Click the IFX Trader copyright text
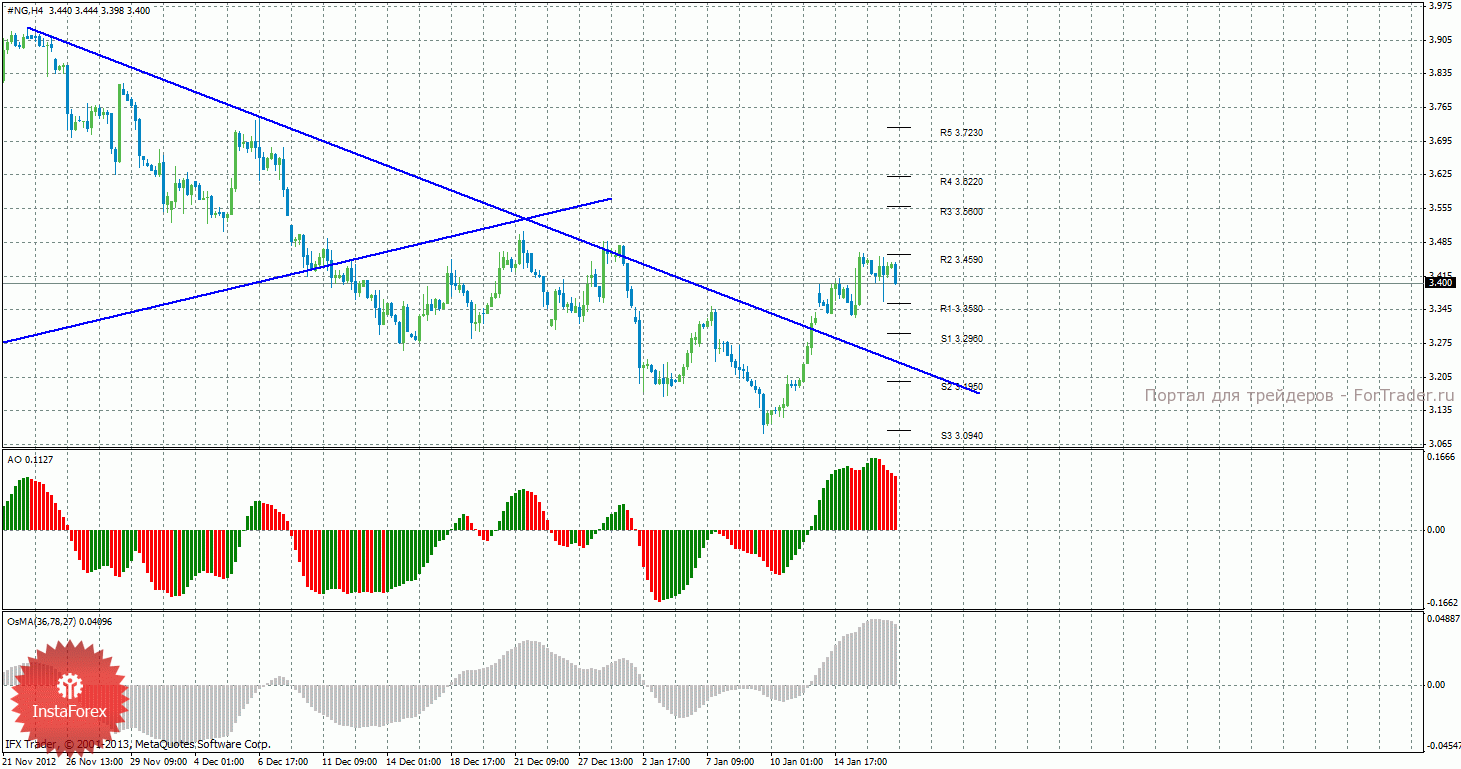1461x769 pixels. [138, 744]
